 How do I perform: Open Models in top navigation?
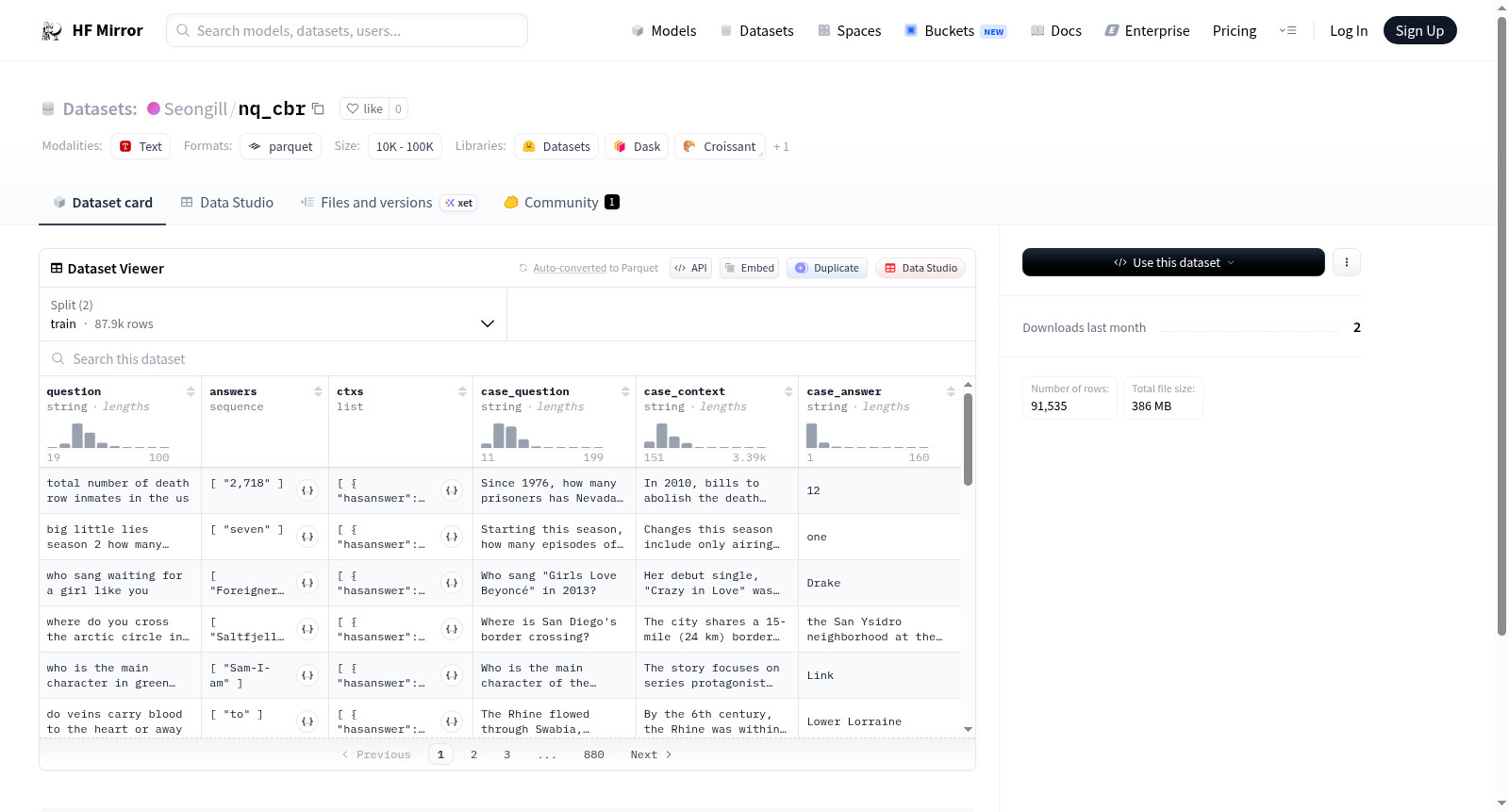point(664,30)
